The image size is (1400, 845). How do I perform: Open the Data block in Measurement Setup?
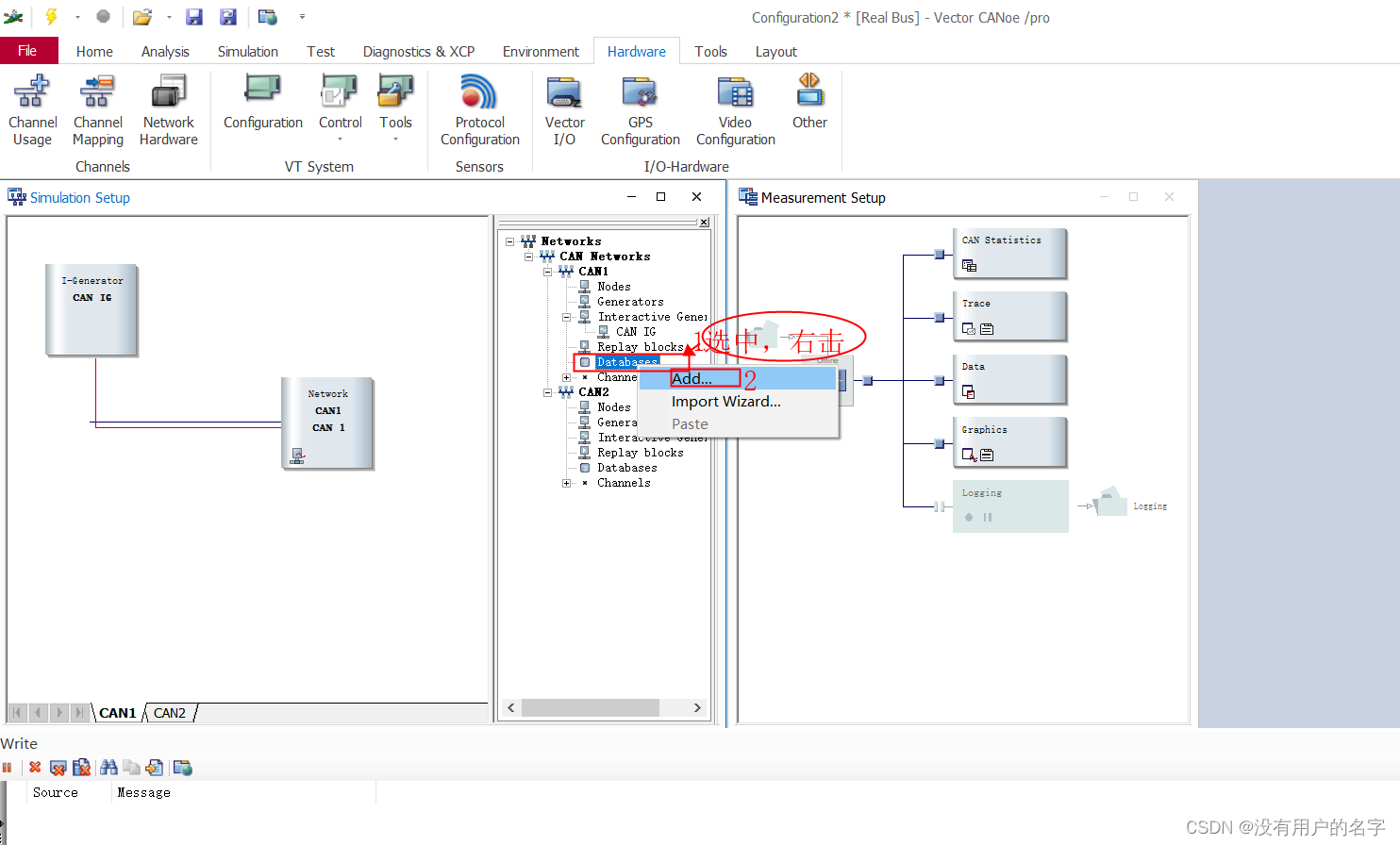pyautogui.click(x=1009, y=380)
